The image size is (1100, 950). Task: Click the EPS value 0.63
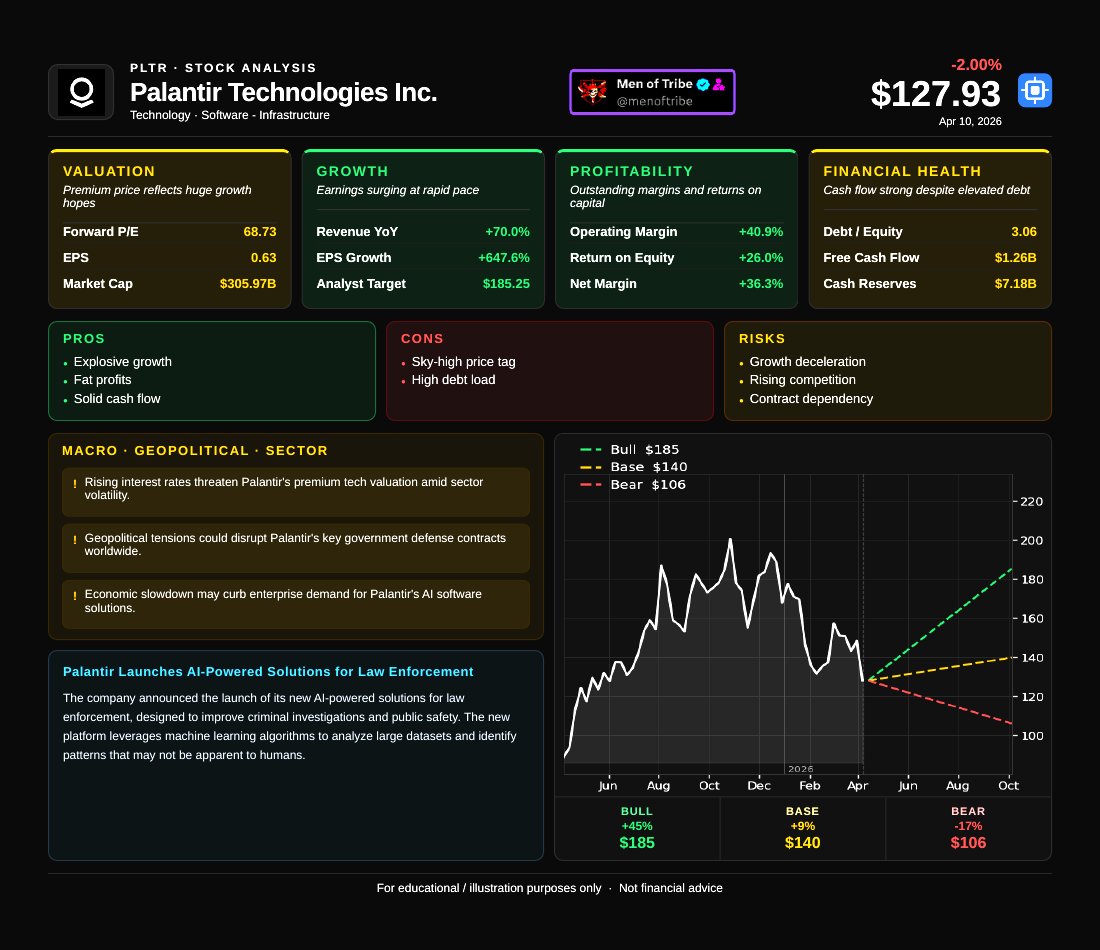click(263, 257)
